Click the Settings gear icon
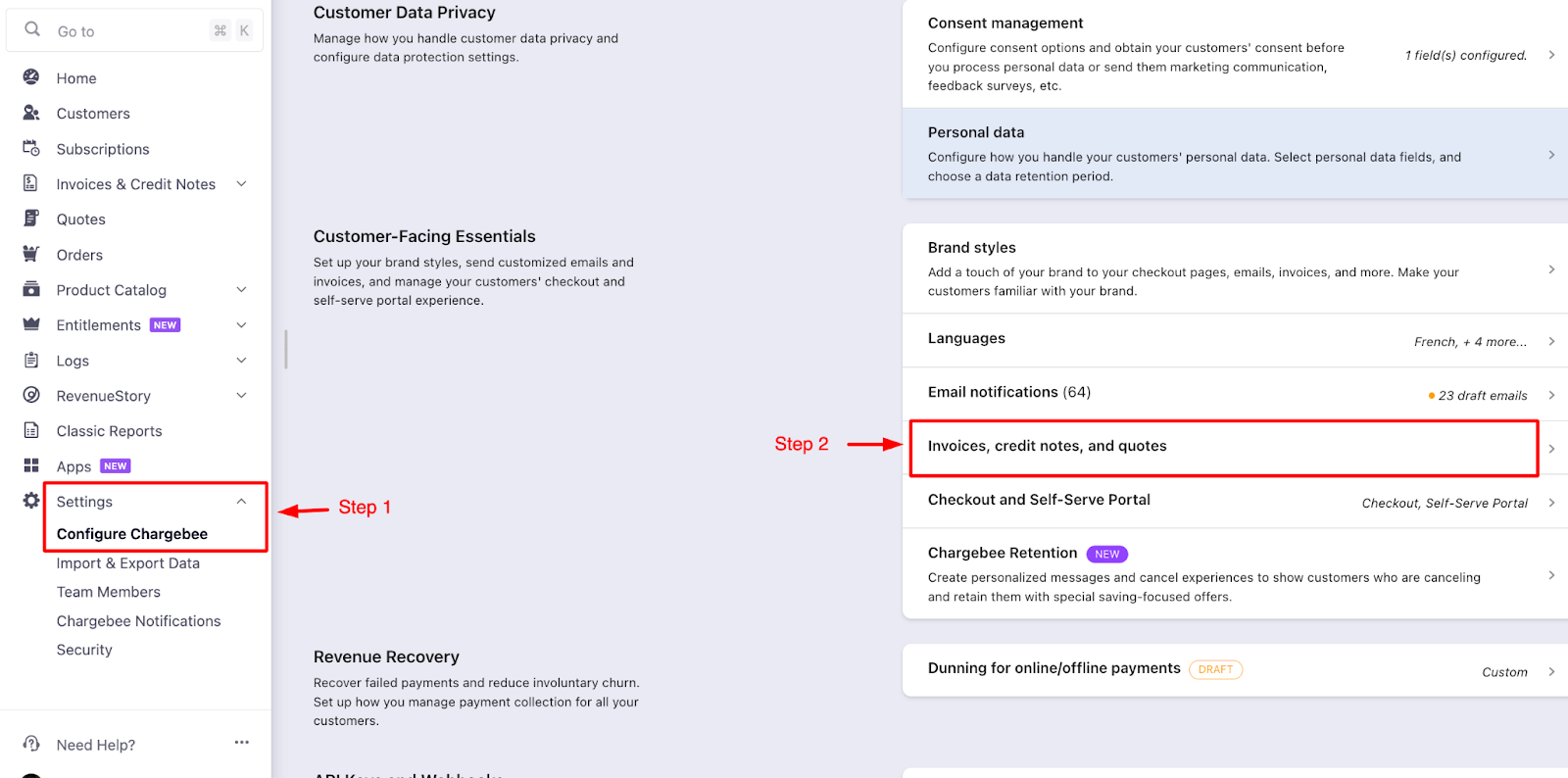1568x778 pixels. click(31, 501)
